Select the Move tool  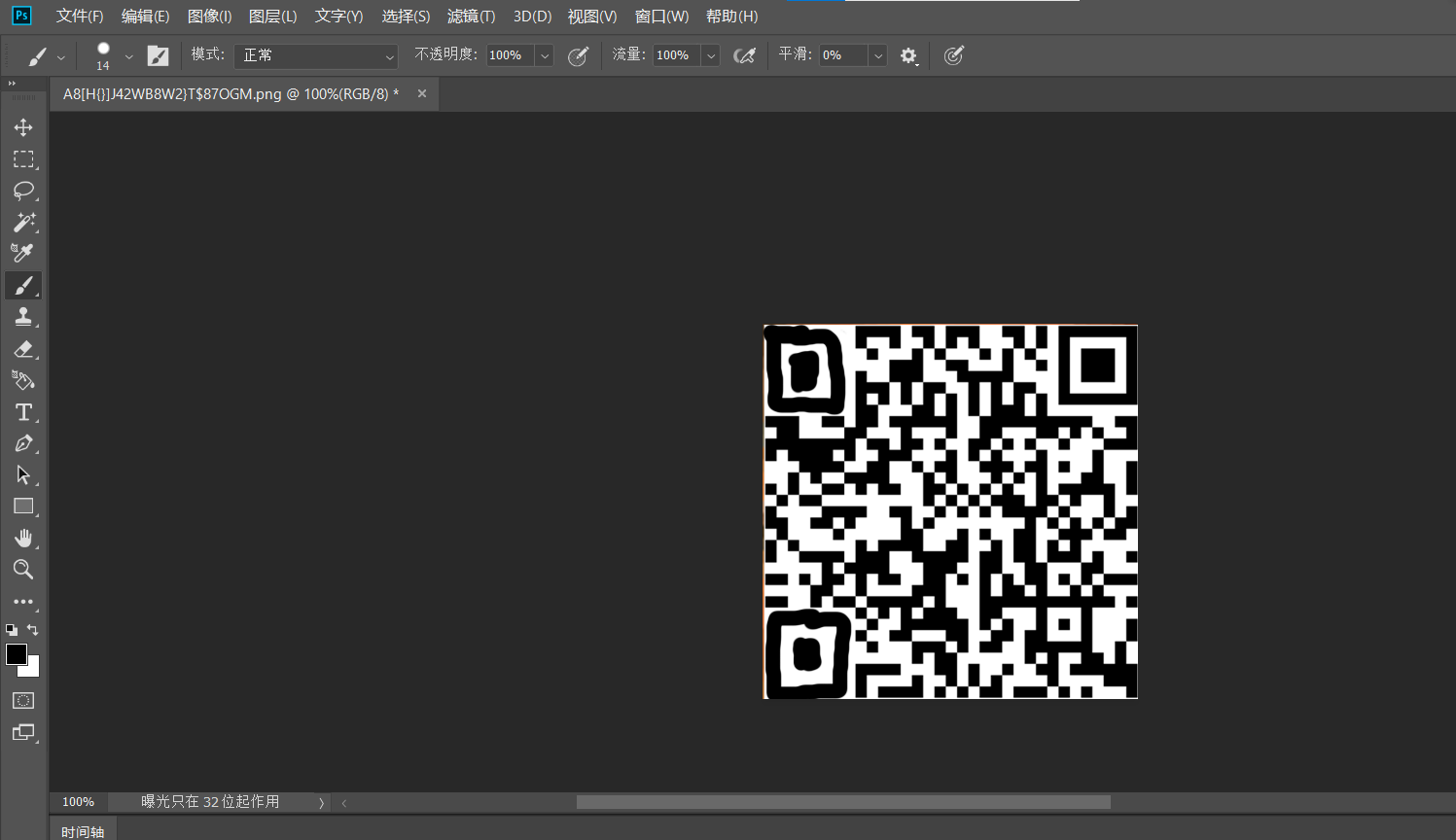tap(23, 127)
